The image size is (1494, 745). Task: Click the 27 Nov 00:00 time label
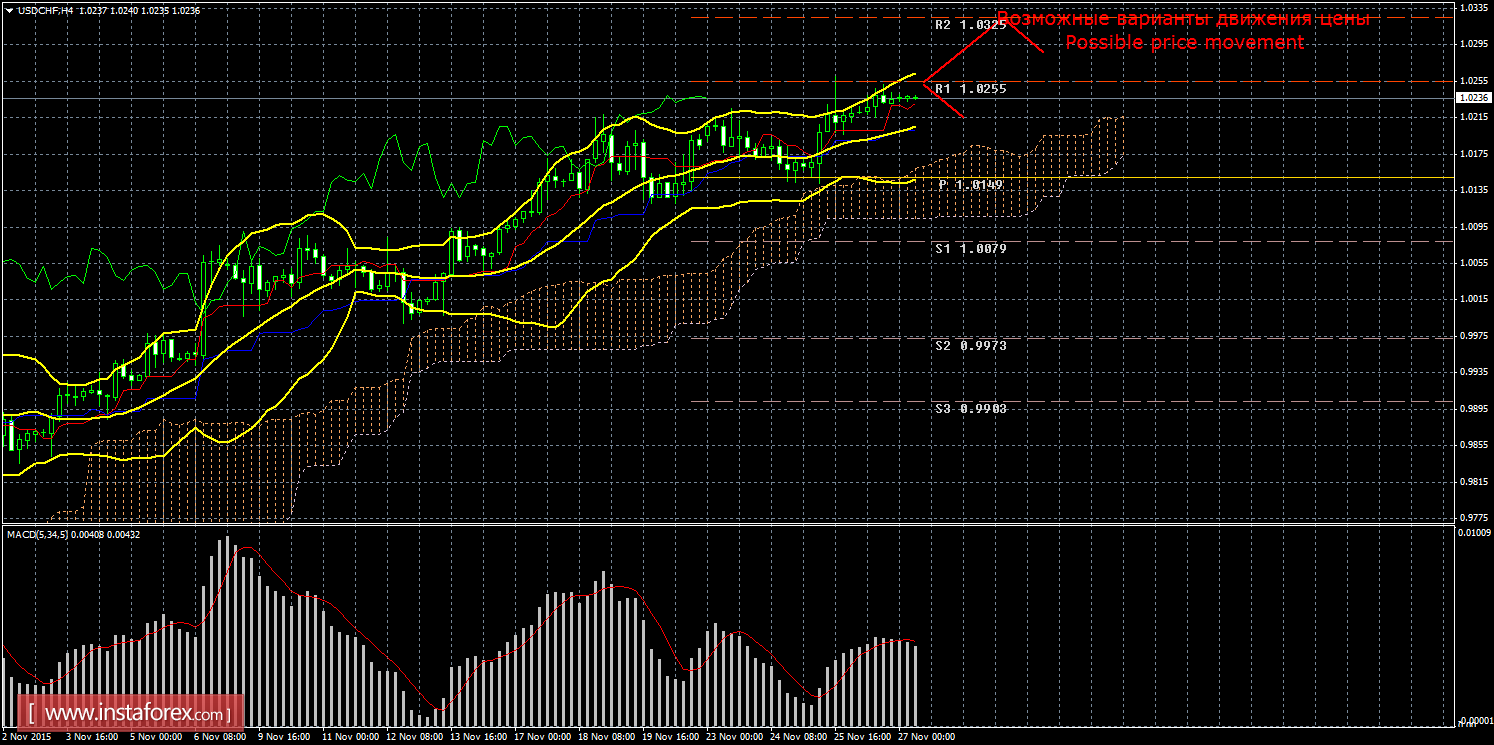click(x=926, y=737)
